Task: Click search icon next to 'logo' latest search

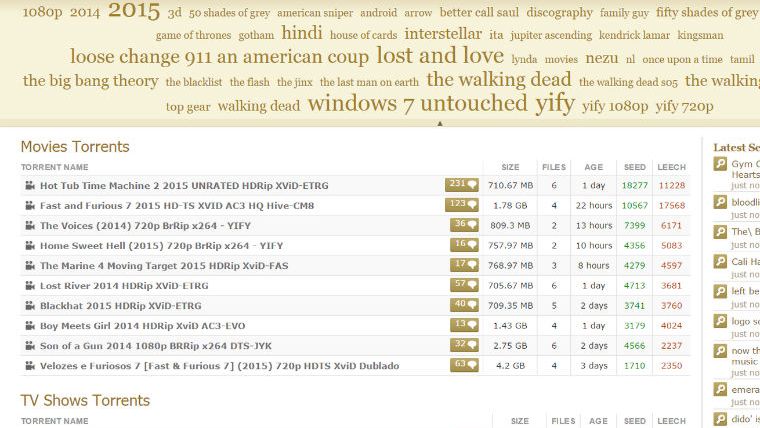Action: click(x=720, y=321)
